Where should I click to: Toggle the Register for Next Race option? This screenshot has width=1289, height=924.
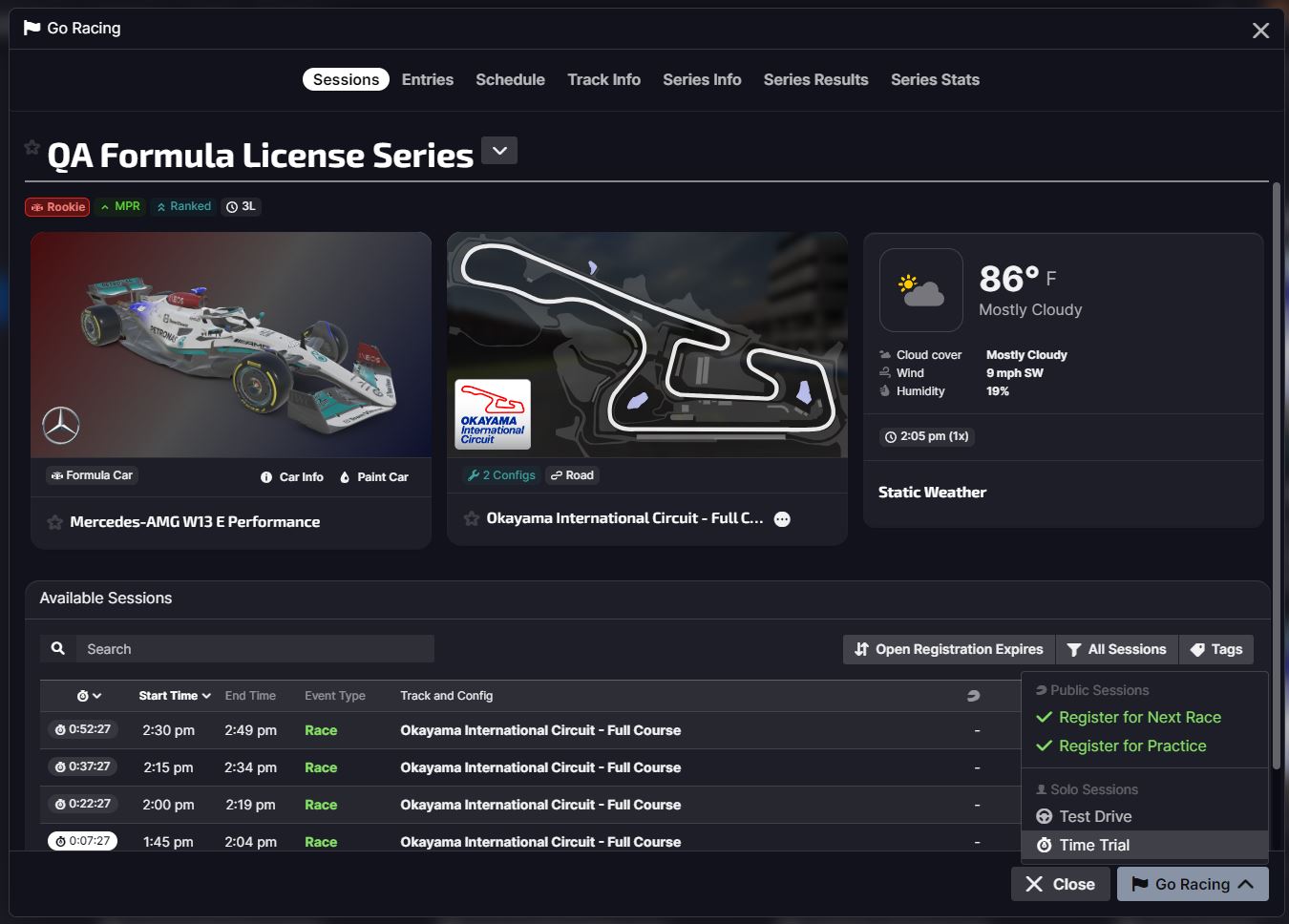point(1140,717)
